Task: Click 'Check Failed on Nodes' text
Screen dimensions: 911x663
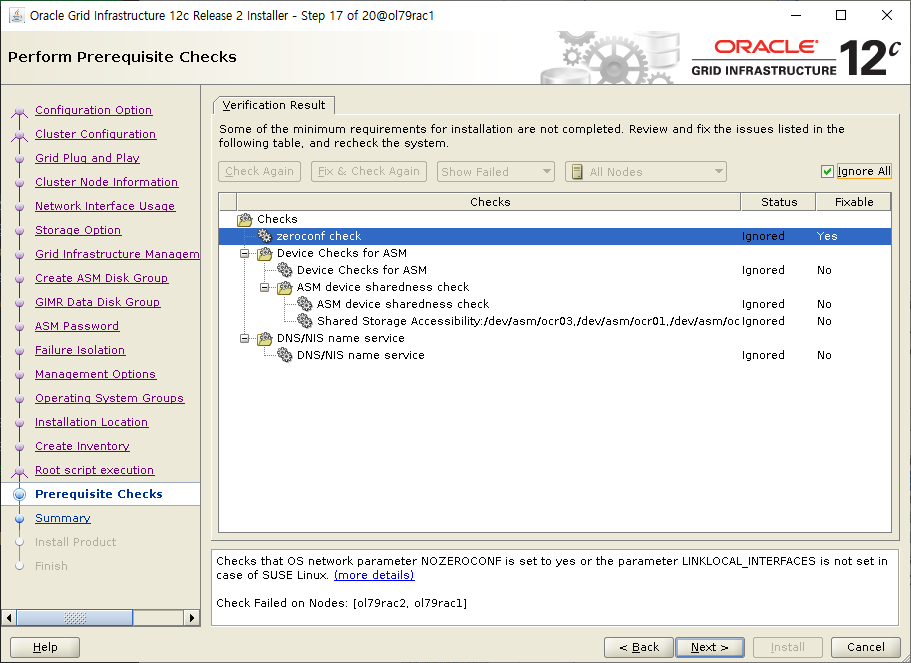Action: pos(342,603)
